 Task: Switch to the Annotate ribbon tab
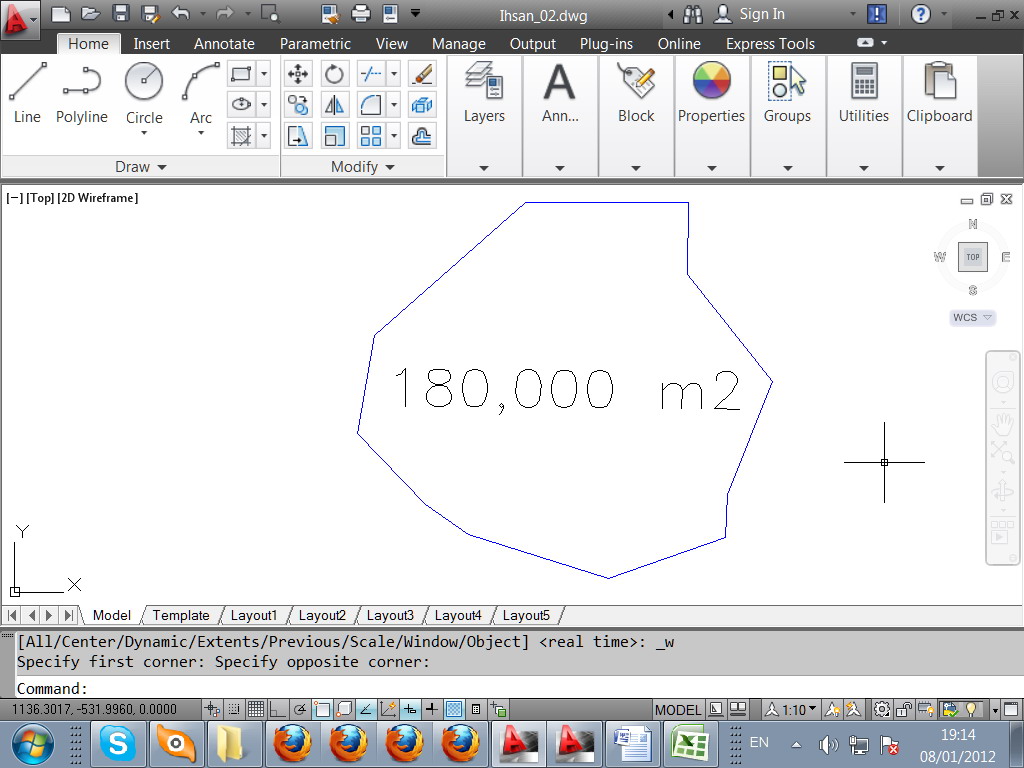pos(224,44)
